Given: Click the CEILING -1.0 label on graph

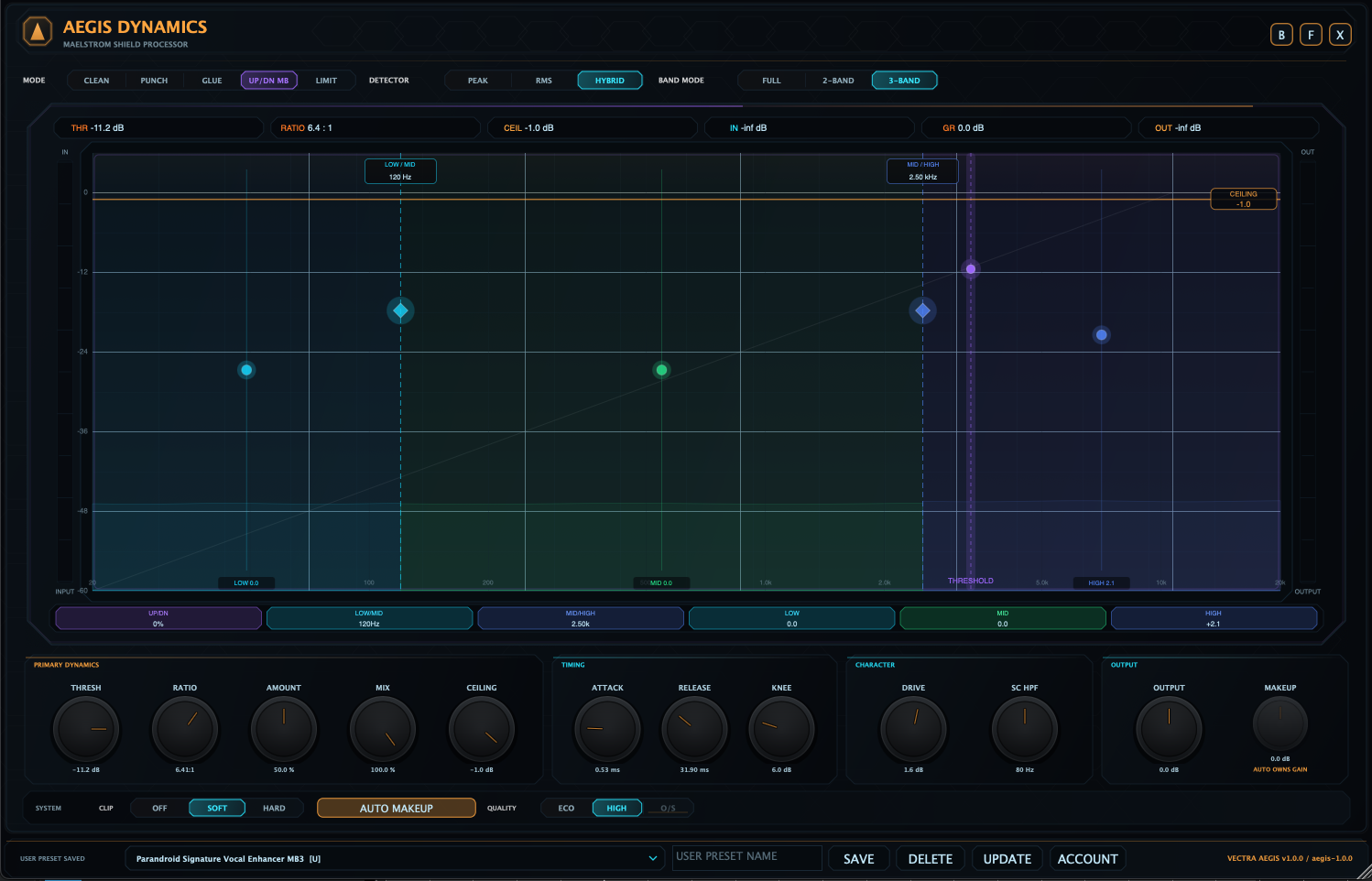Looking at the screenshot, I should (x=1243, y=199).
